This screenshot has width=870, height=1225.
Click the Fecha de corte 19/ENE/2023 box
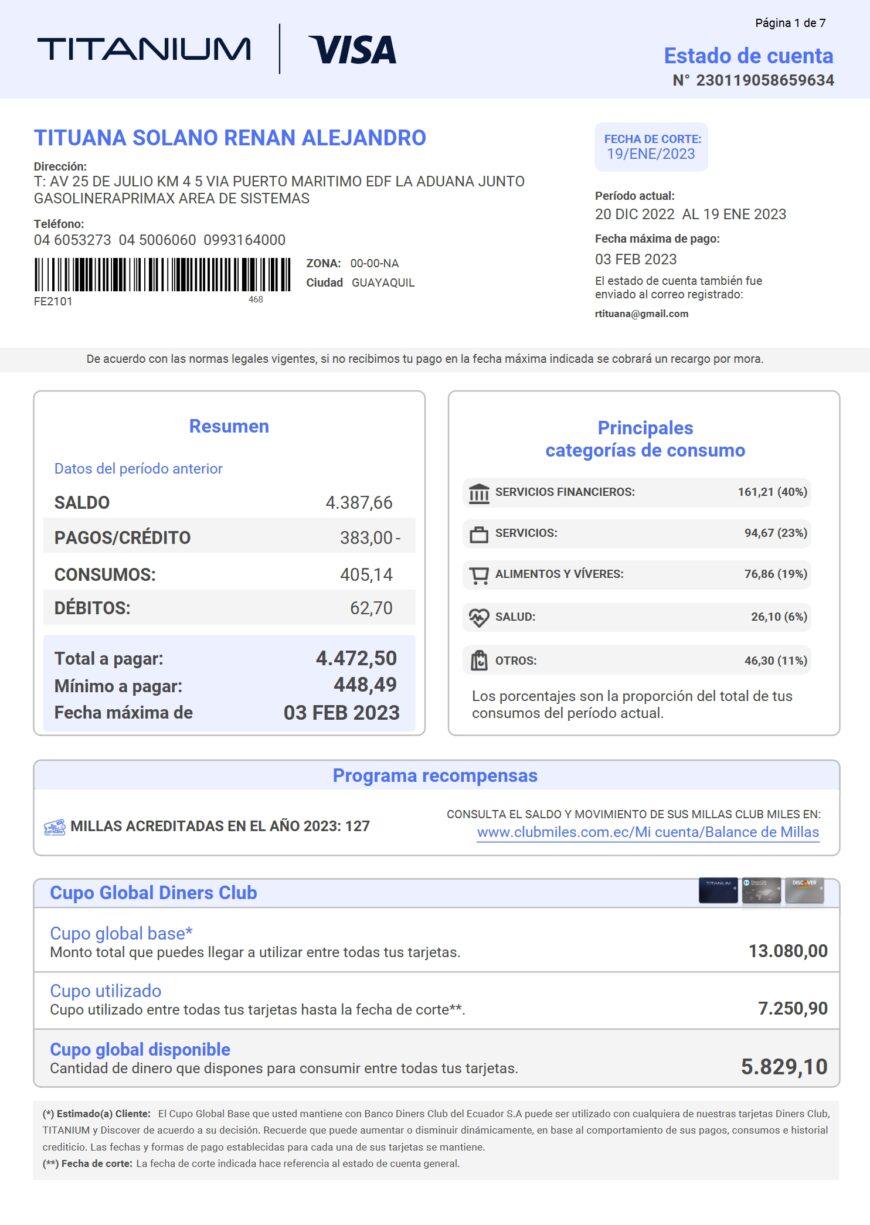651,147
